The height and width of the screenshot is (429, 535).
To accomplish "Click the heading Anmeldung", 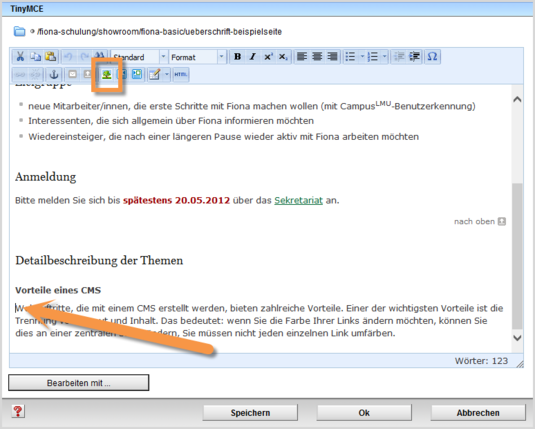I will (46, 177).
